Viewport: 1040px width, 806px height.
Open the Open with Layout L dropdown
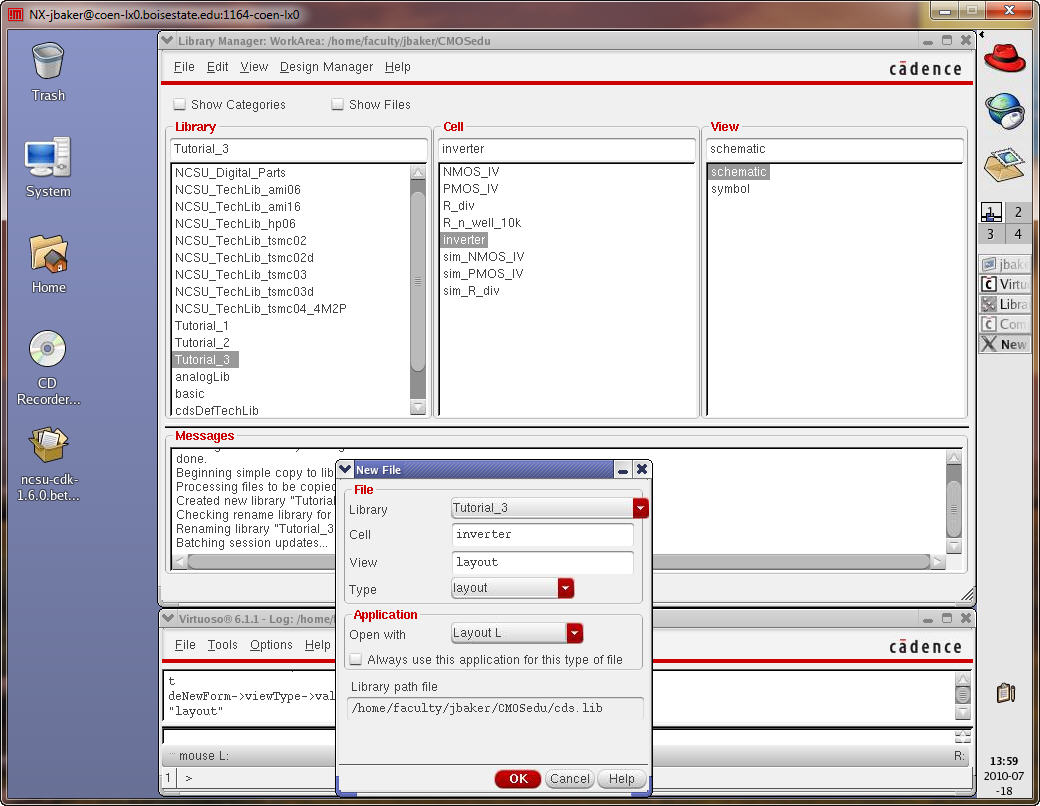[x=574, y=633]
